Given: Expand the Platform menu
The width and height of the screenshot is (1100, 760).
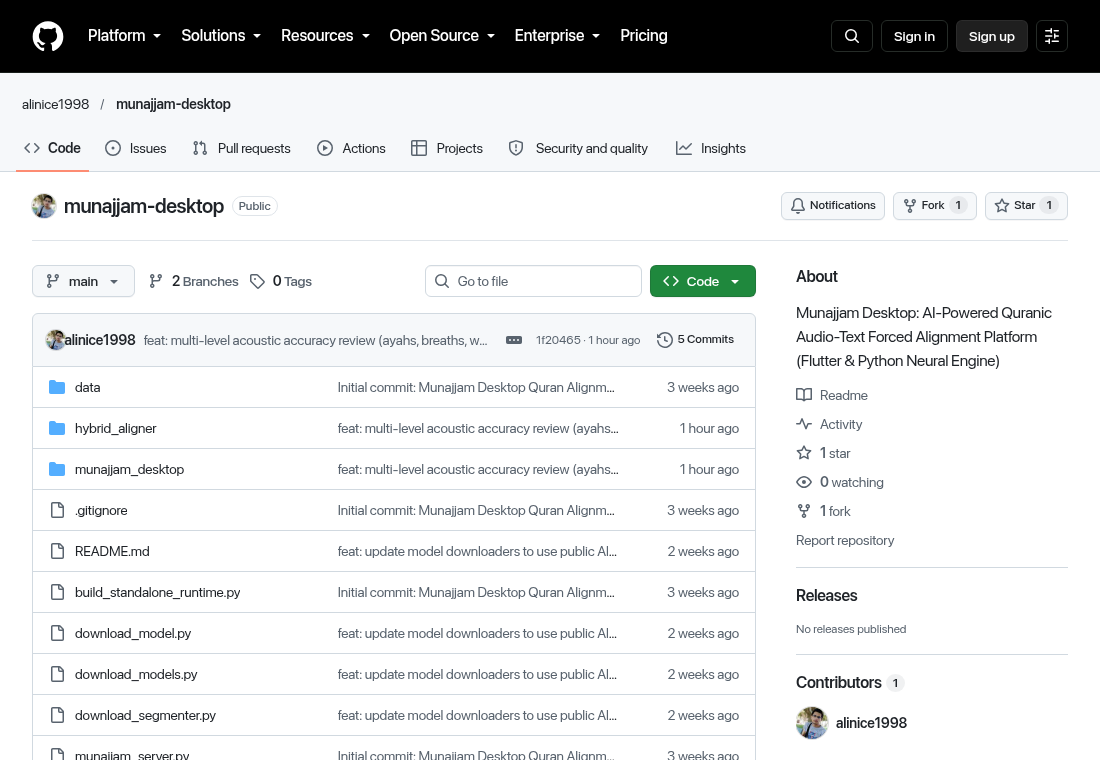Looking at the screenshot, I should pos(124,36).
